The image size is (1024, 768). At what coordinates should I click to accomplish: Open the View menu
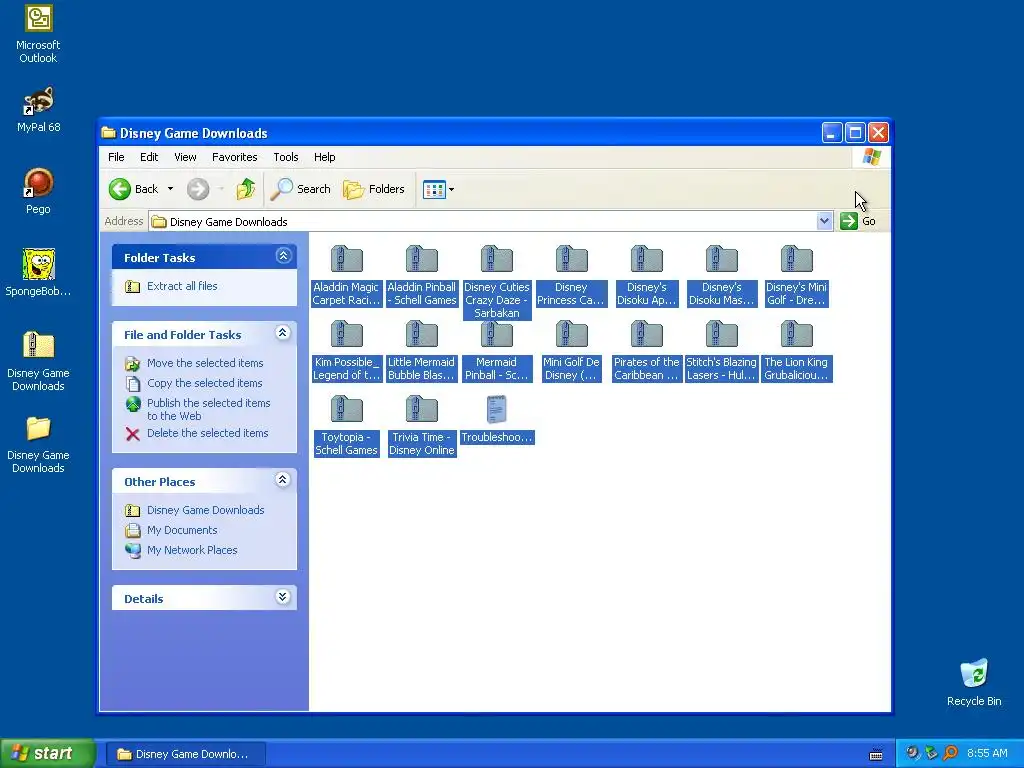185,157
